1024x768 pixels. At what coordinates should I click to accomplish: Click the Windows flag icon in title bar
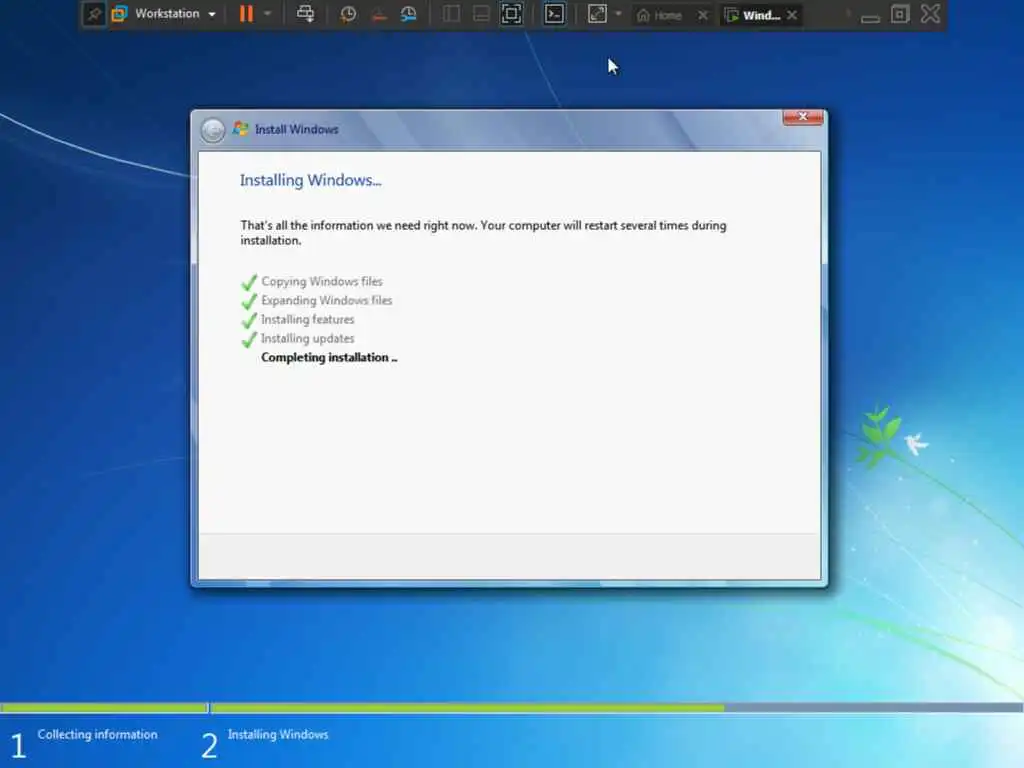(241, 129)
